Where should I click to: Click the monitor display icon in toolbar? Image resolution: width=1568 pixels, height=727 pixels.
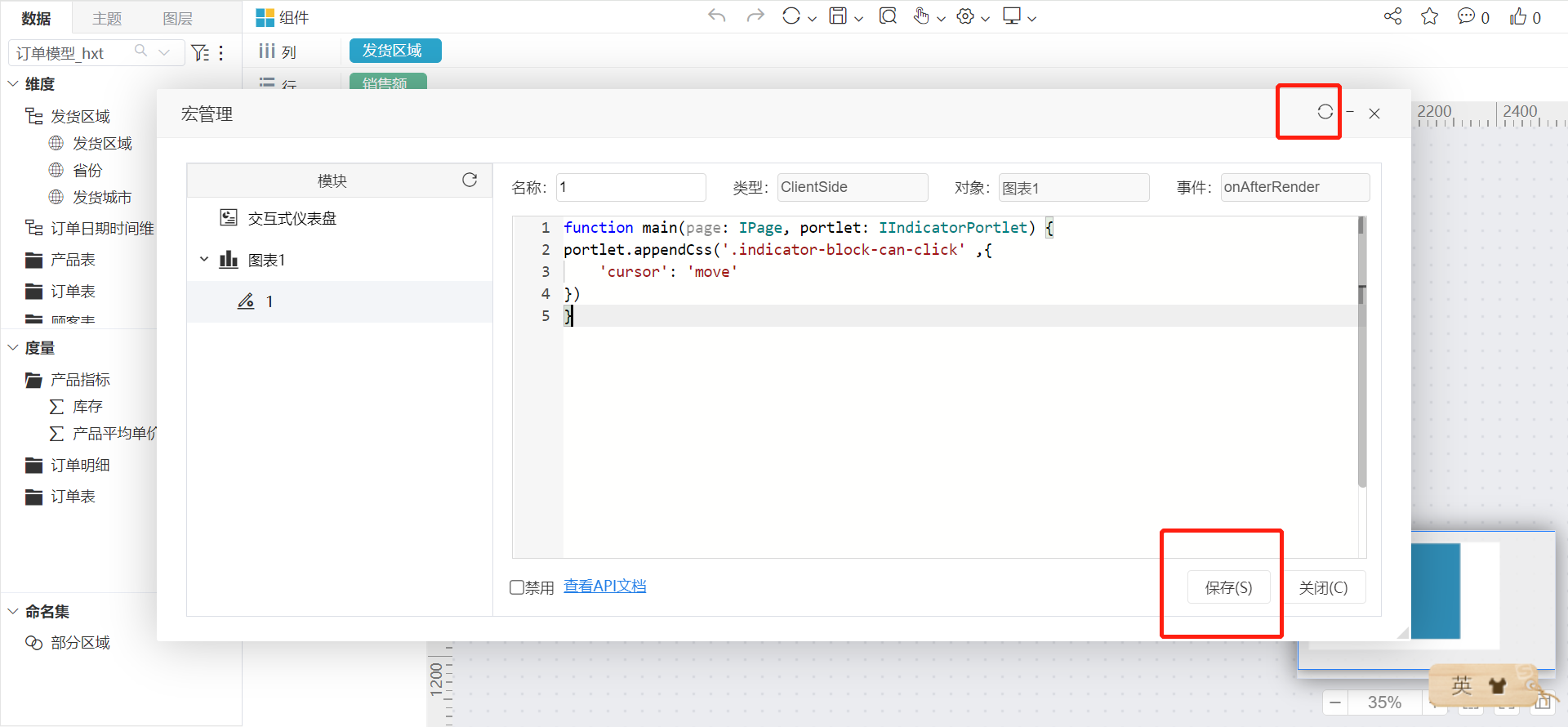[x=1012, y=16]
